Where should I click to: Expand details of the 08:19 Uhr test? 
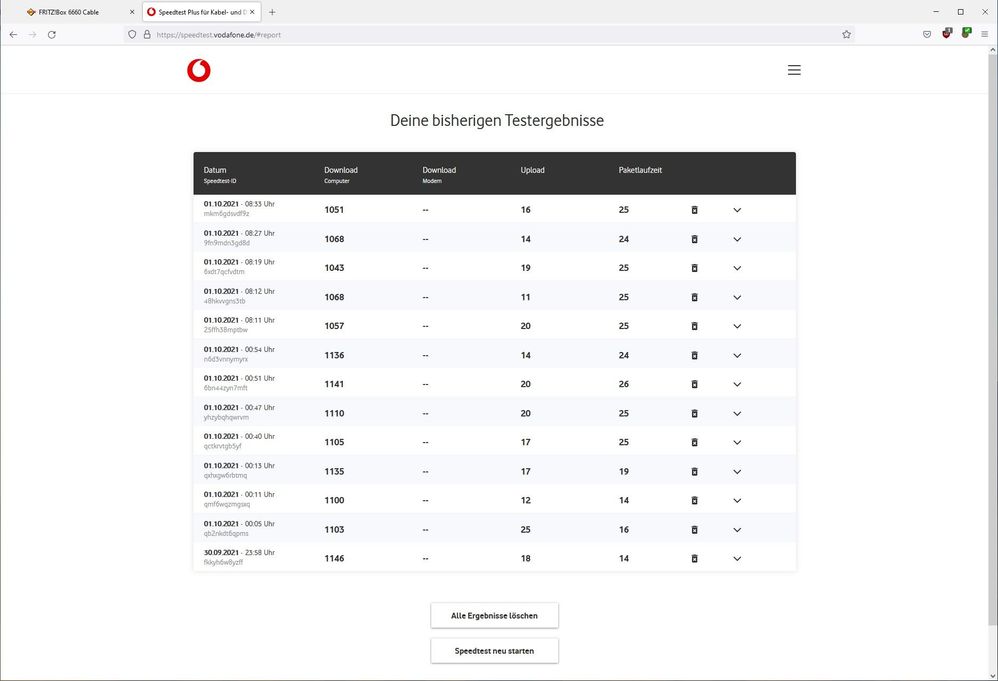tap(737, 268)
